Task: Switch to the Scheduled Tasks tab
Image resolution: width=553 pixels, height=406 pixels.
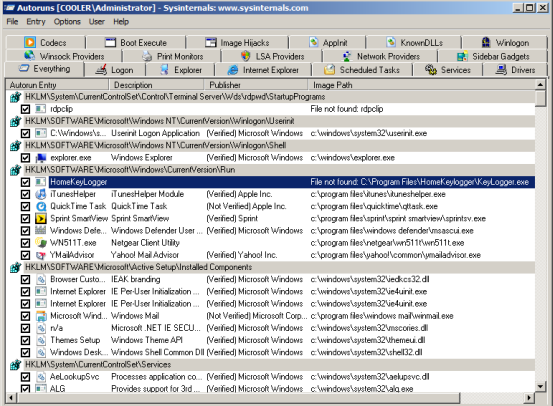Action: (362, 70)
